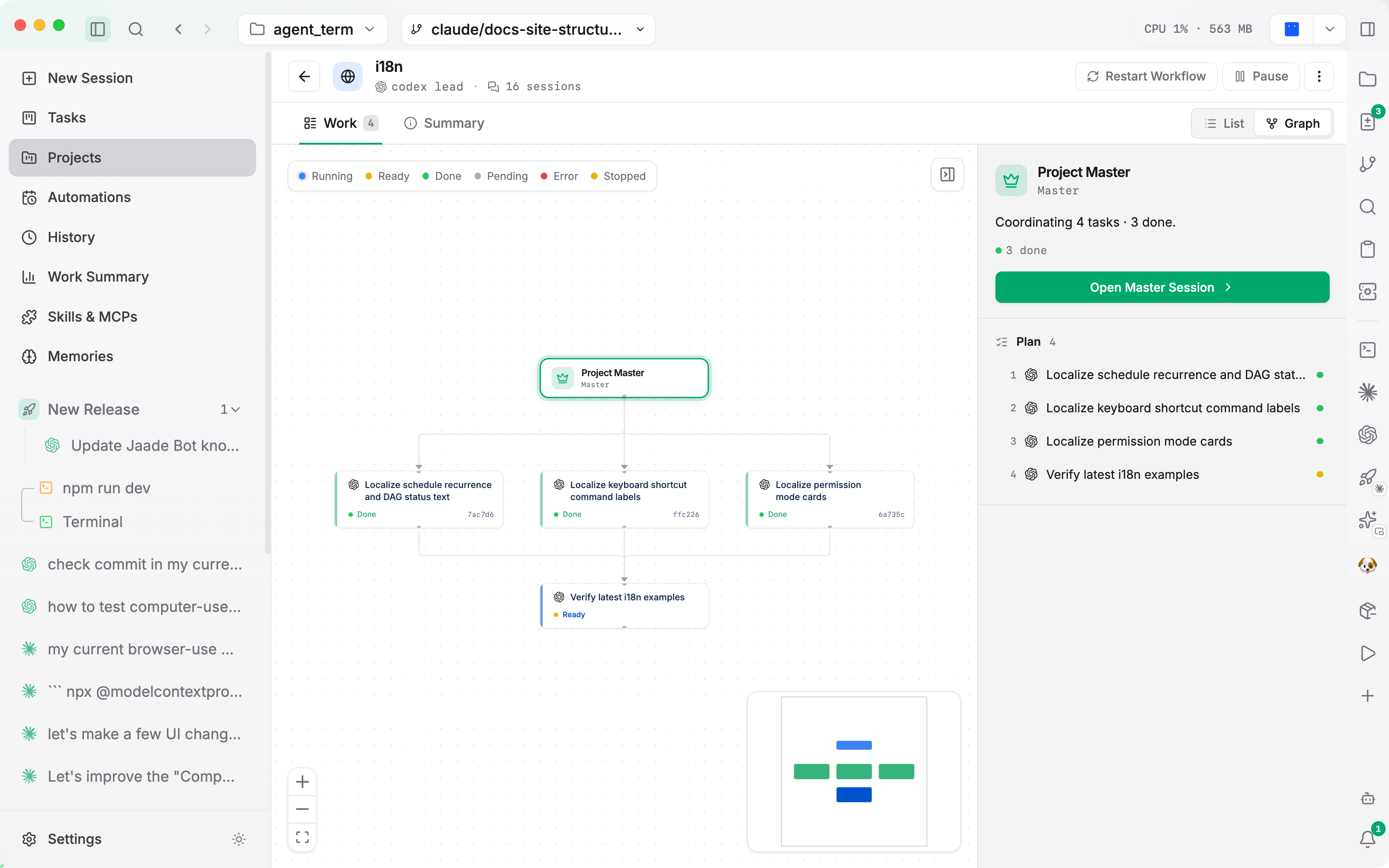The image size is (1389, 868).
Task: Open the Claude asterisk icon in right rail
Action: (x=1367, y=392)
